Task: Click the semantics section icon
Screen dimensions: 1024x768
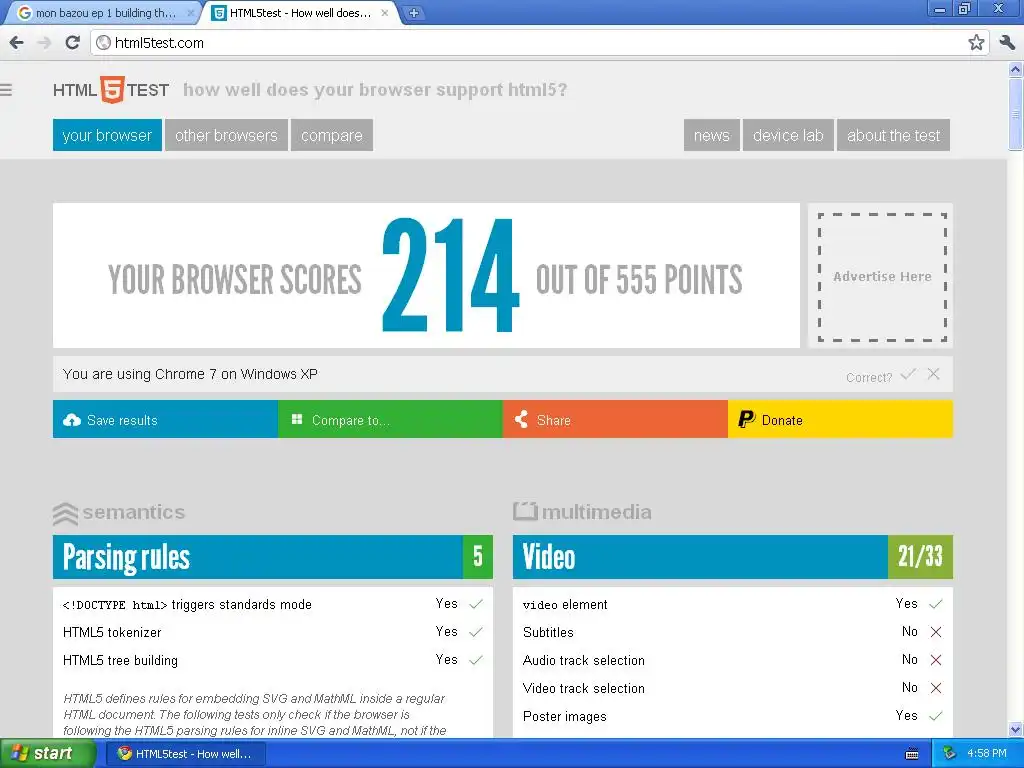Action: pos(65,514)
